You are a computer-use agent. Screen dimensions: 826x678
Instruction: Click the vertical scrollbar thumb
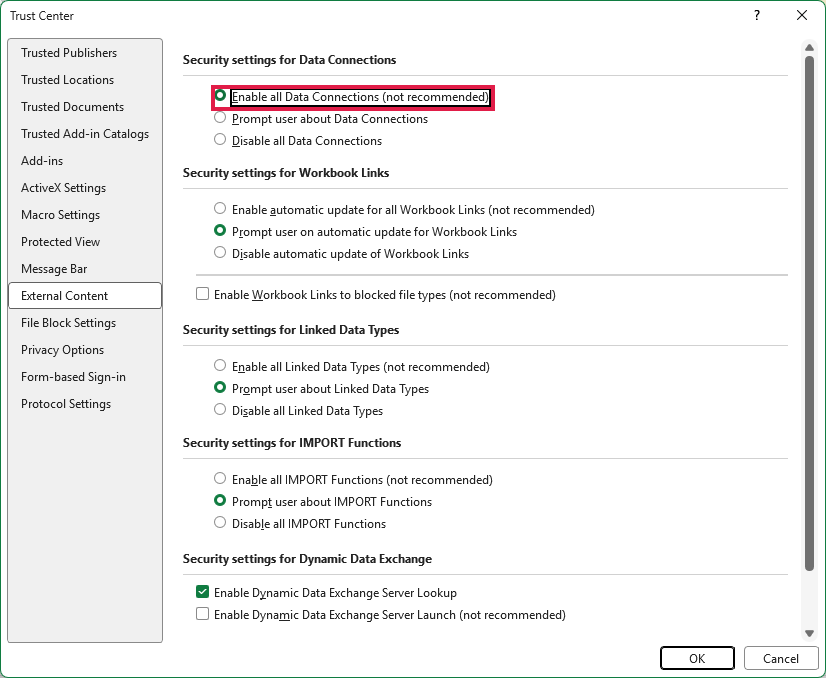pos(810,313)
